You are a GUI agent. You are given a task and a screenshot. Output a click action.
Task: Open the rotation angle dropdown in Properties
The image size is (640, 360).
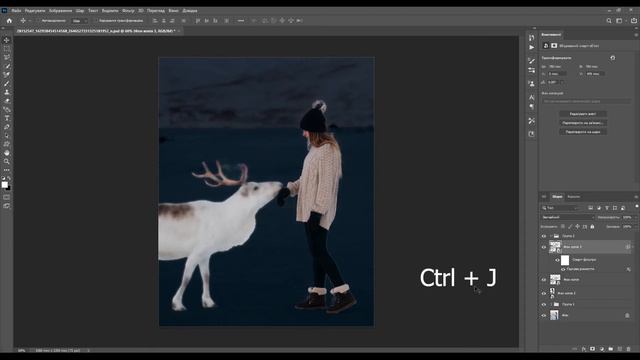(x=562, y=82)
